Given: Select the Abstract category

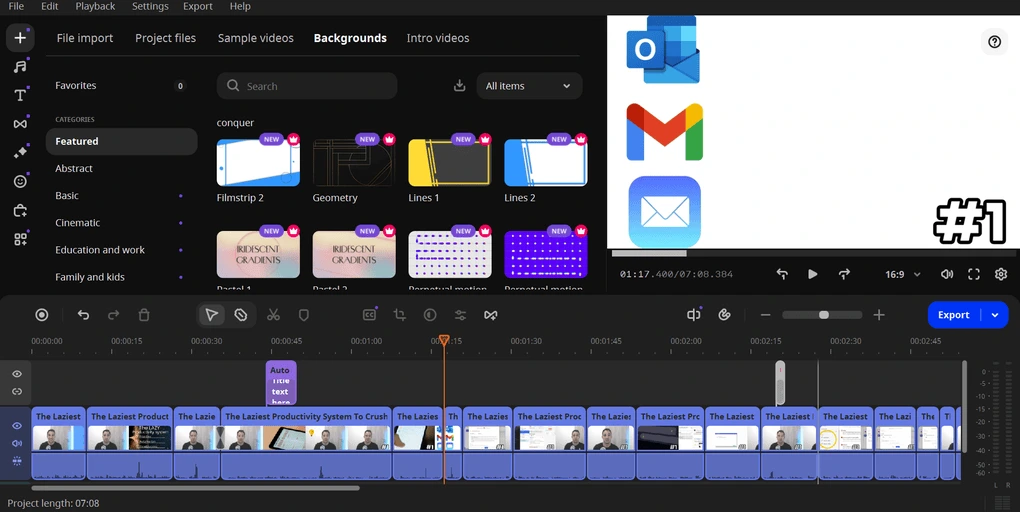Looking at the screenshot, I should (x=121, y=168).
